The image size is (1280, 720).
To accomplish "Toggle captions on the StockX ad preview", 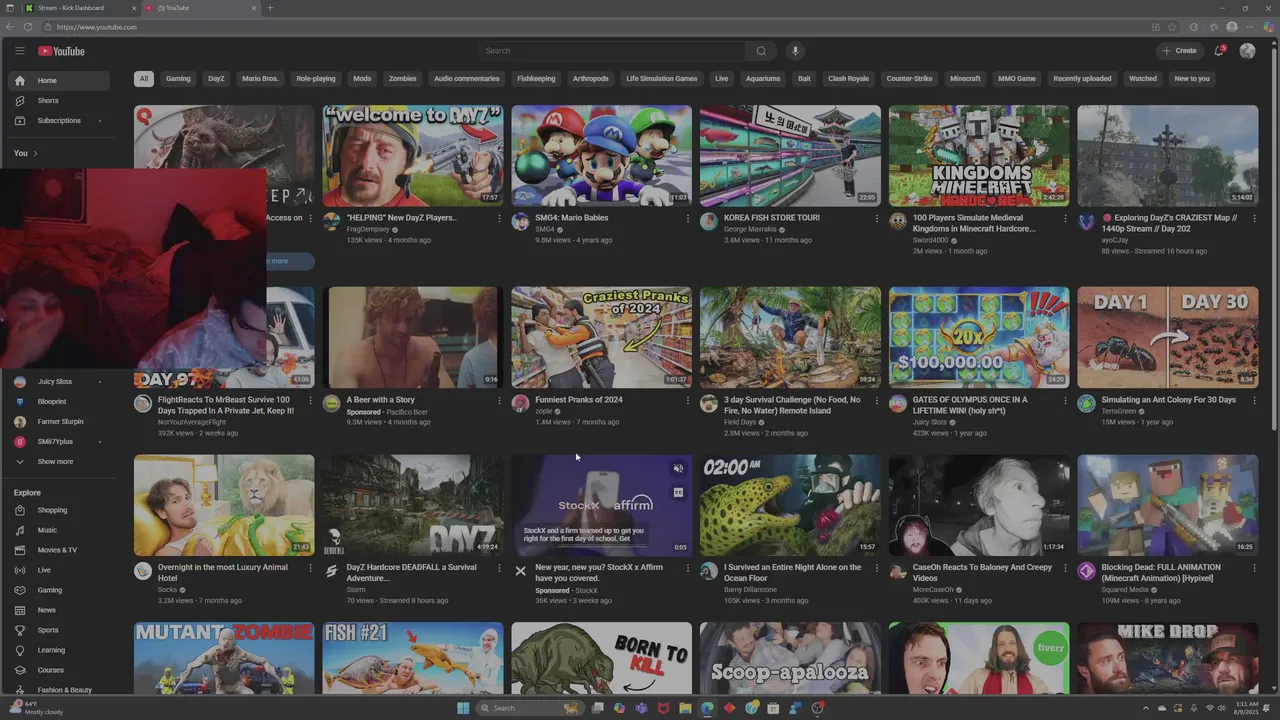I will tap(678, 492).
